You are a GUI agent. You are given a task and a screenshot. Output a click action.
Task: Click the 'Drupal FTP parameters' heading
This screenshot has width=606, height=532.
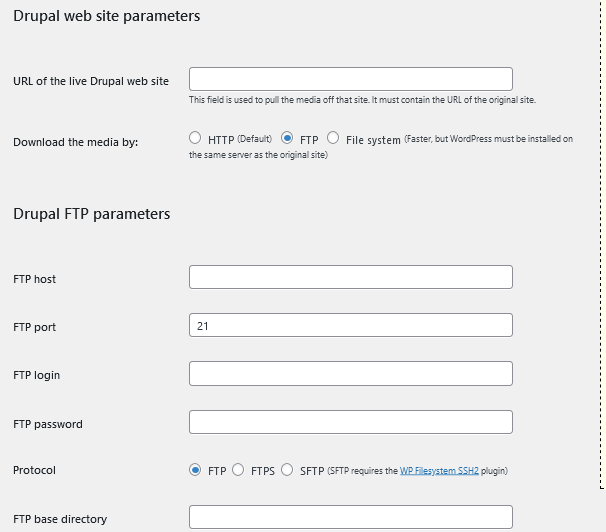[x=92, y=213]
